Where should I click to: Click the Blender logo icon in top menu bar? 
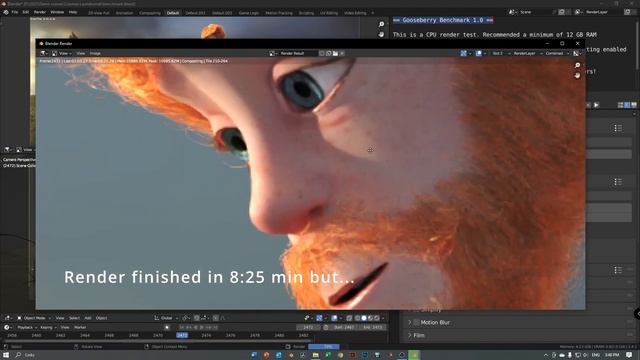click(6, 12)
